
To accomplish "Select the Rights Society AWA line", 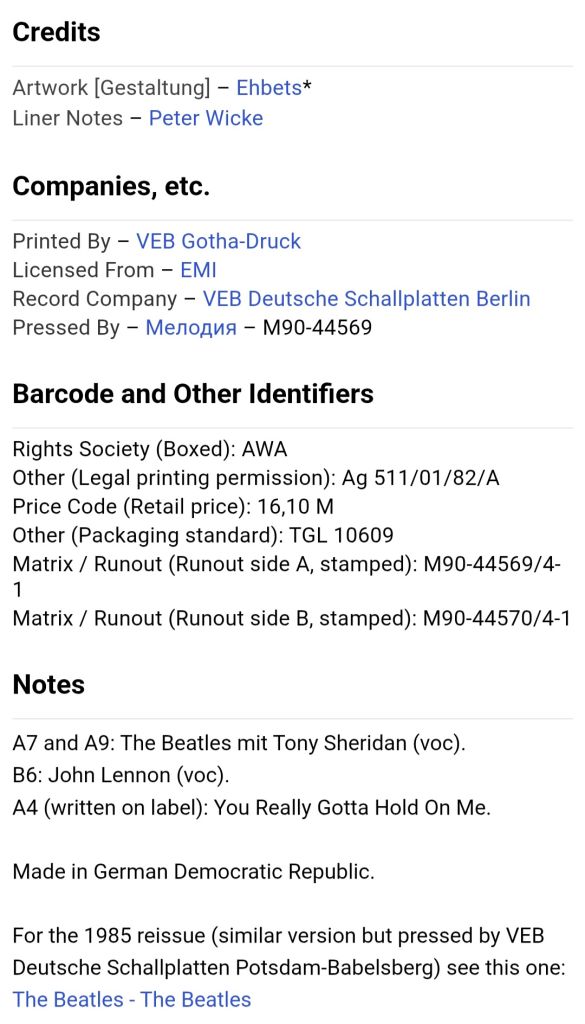I will pos(150,449).
